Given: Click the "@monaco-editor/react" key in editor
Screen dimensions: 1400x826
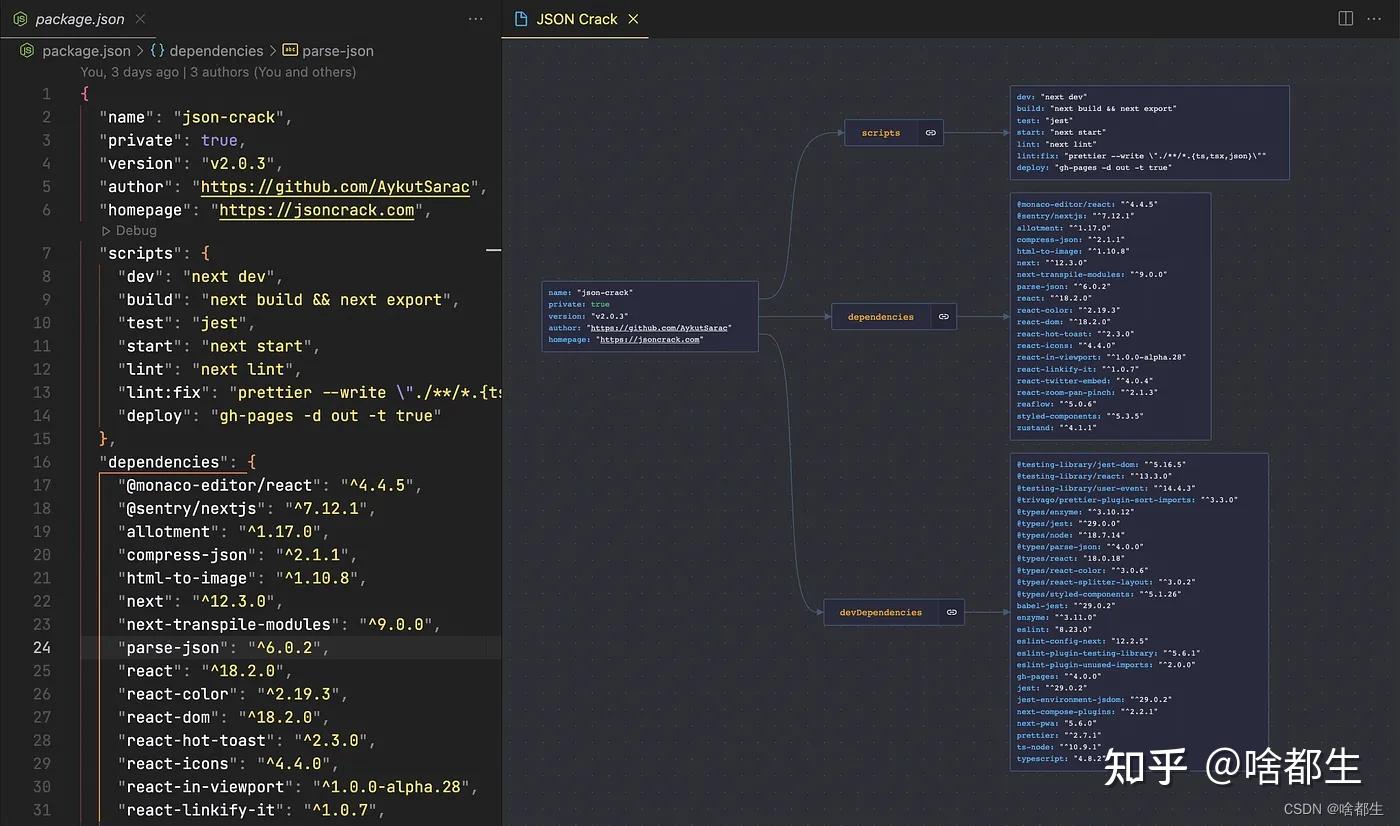Looking at the screenshot, I should click(x=219, y=485).
